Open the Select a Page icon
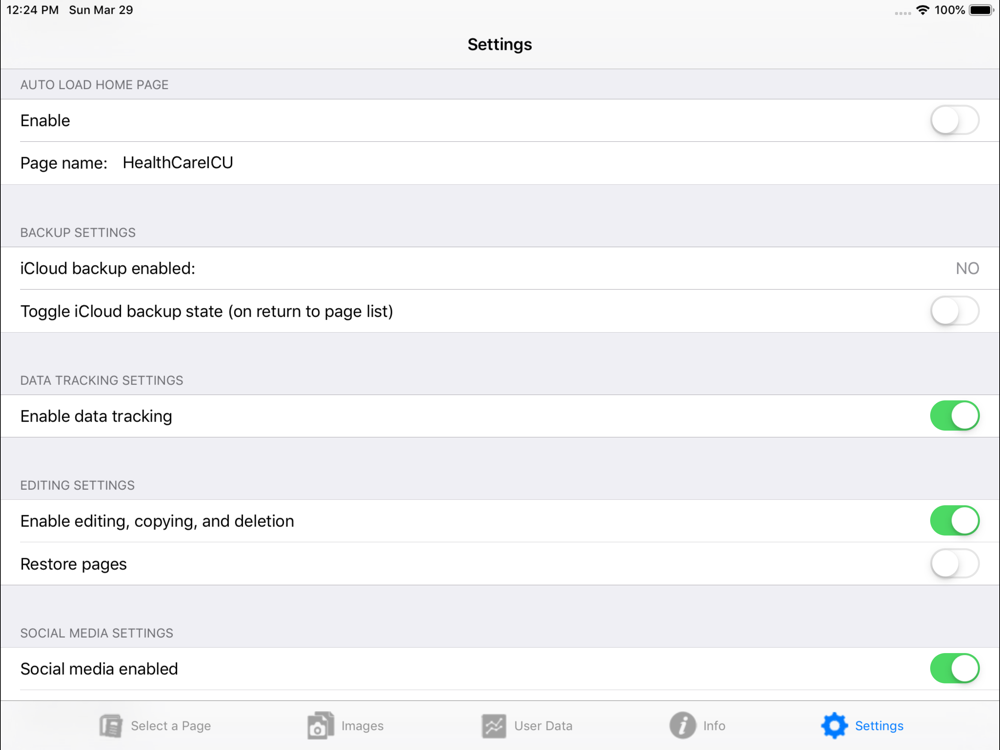This screenshot has height=750, width=1000. coord(111,726)
